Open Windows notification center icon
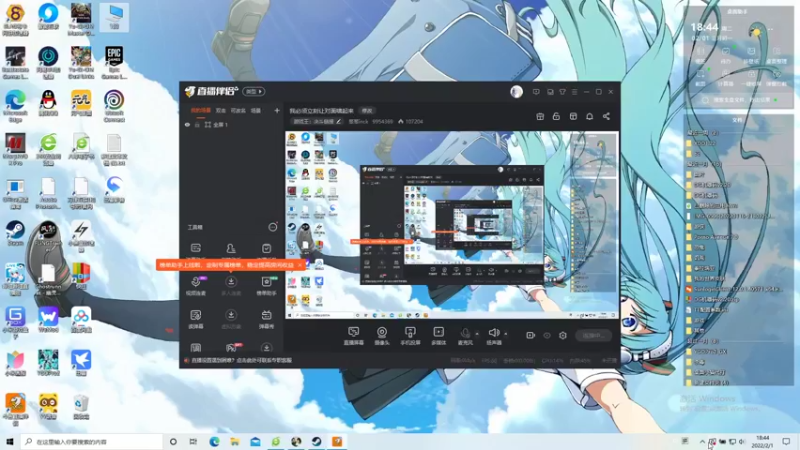 tap(786, 441)
